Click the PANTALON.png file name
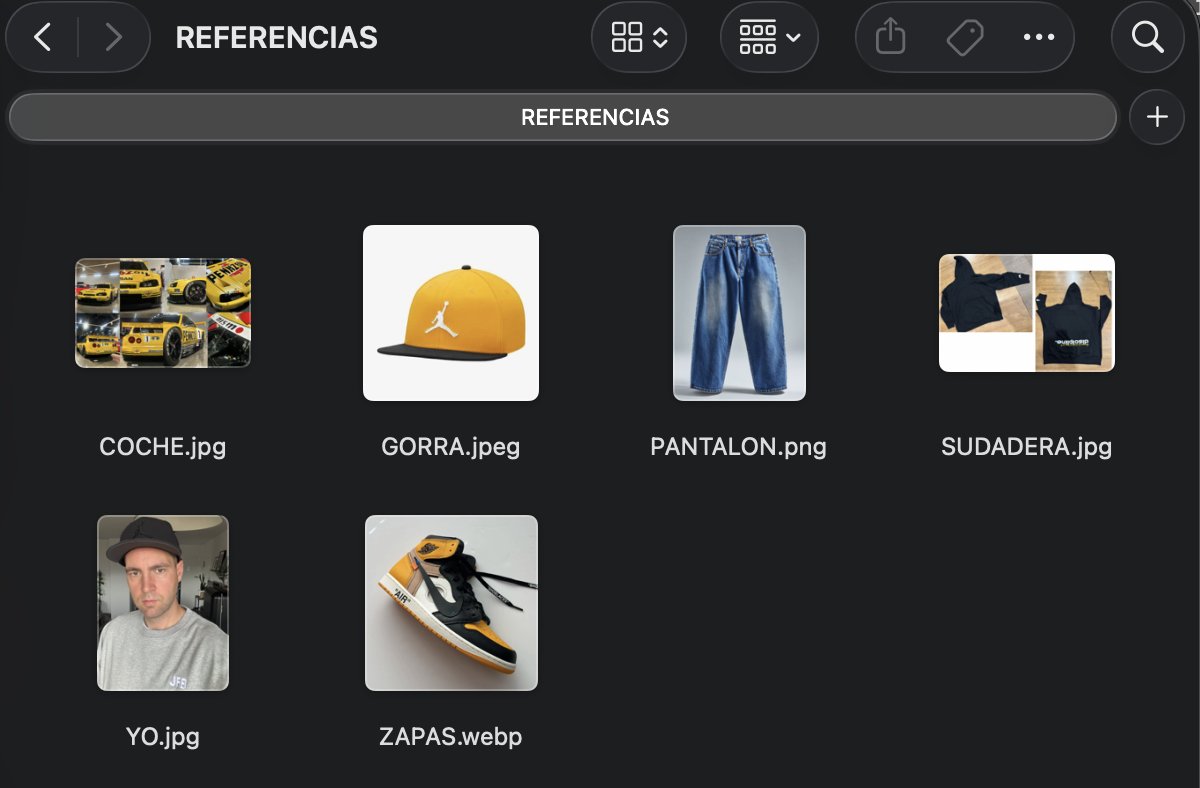 [x=739, y=446]
